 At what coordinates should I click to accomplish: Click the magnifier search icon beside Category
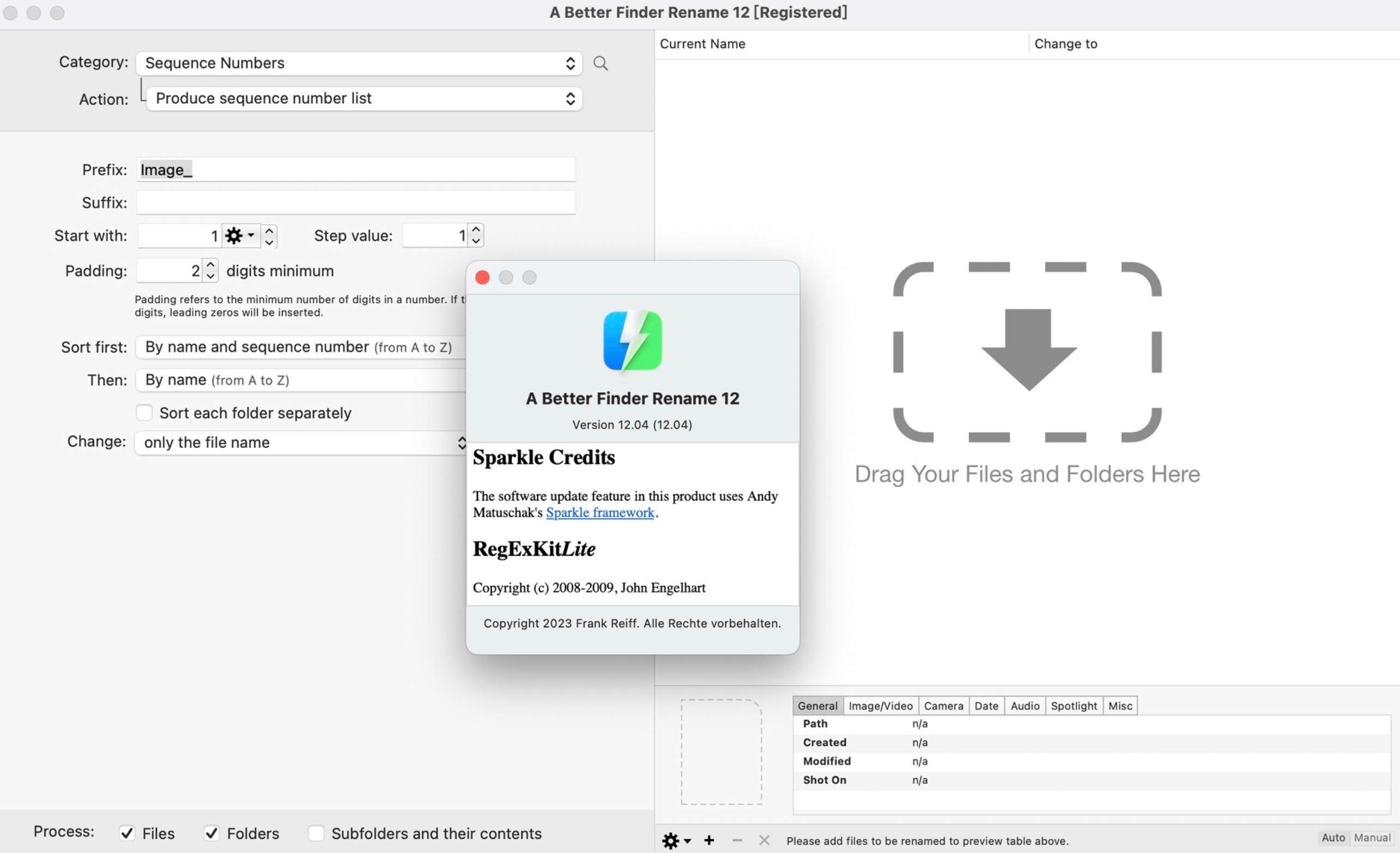600,63
